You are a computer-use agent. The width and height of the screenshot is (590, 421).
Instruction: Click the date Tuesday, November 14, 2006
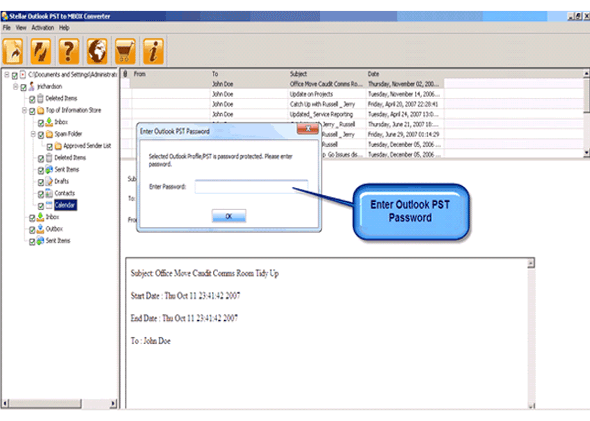403,94
